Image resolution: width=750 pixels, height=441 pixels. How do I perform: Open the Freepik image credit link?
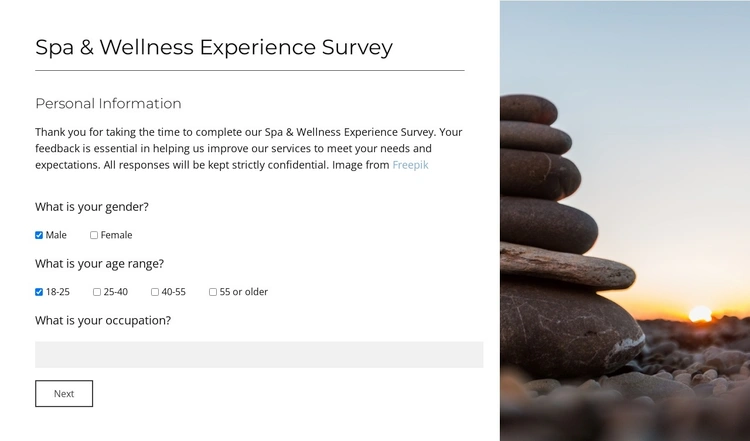410,165
